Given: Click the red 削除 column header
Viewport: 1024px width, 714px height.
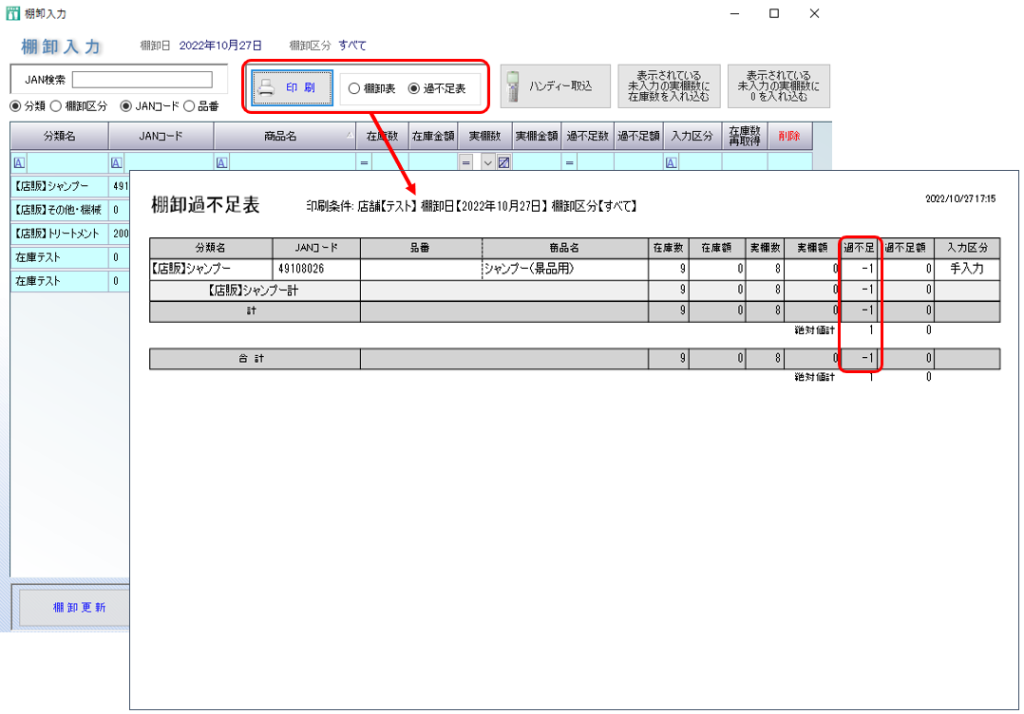Looking at the screenshot, I should (790, 136).
